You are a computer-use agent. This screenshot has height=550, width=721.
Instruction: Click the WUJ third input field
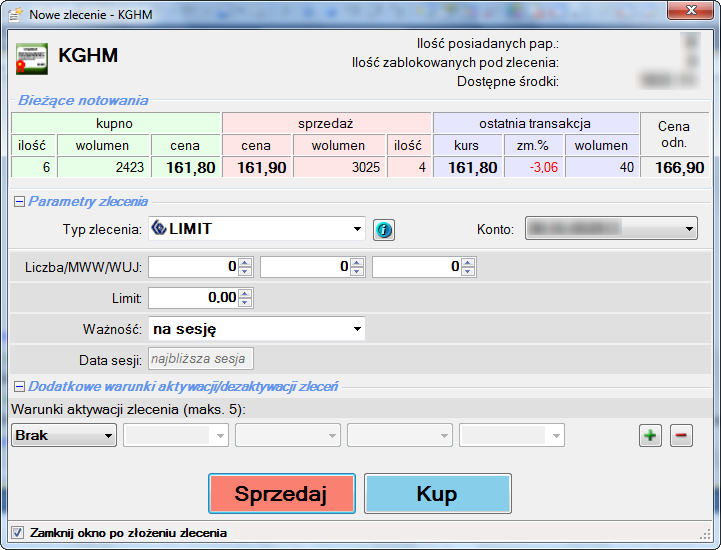[417, 267]
